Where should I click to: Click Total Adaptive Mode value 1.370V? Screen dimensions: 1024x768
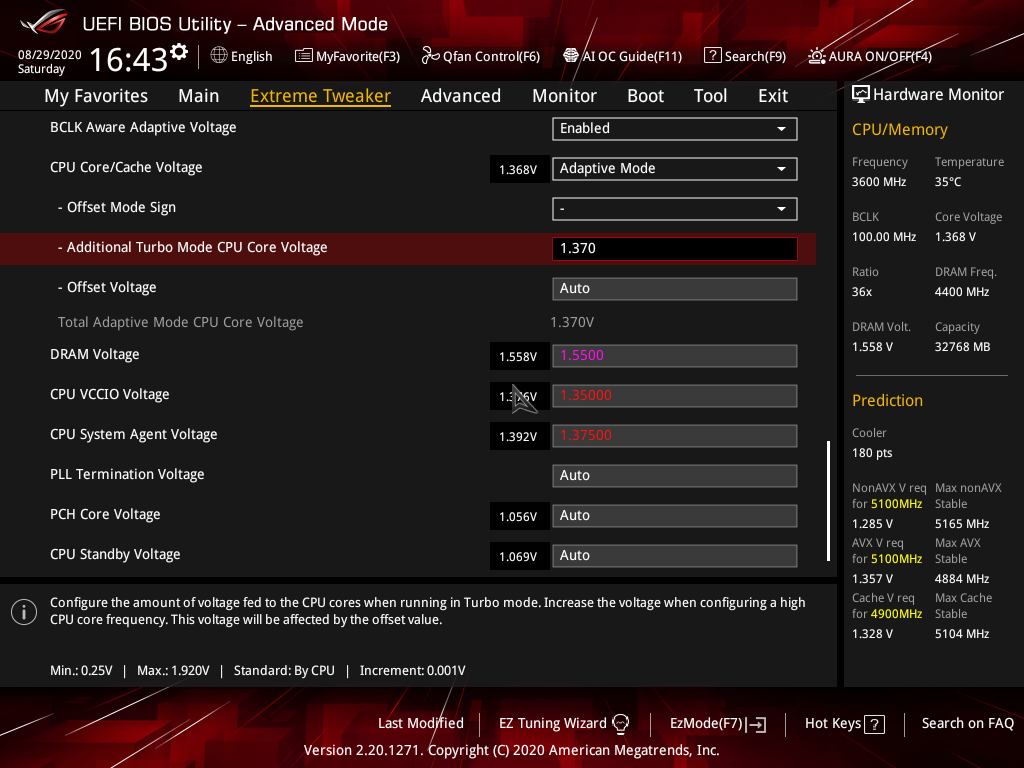coord(572,323)
